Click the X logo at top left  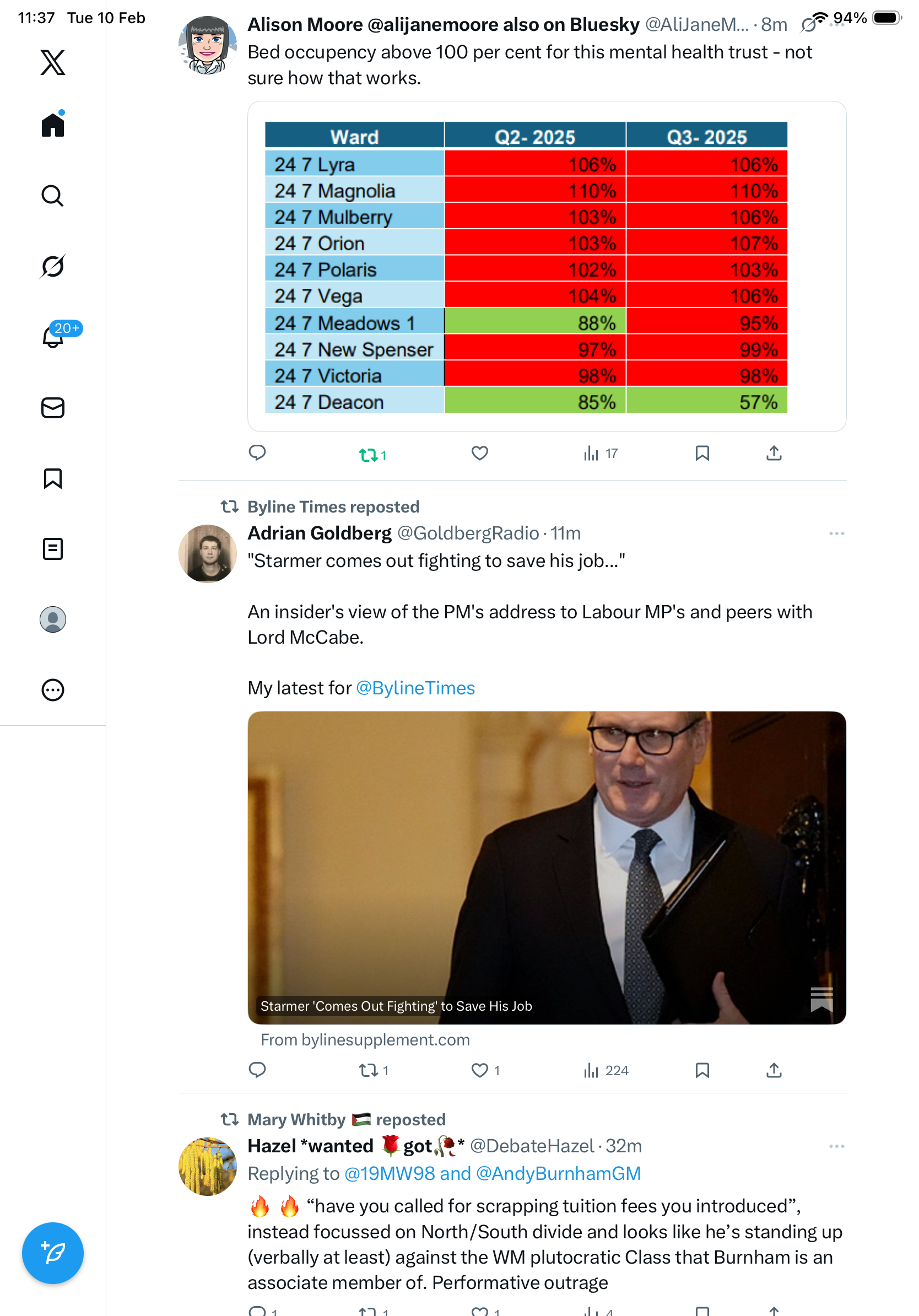pyautogui.click(x=53, y=62)
